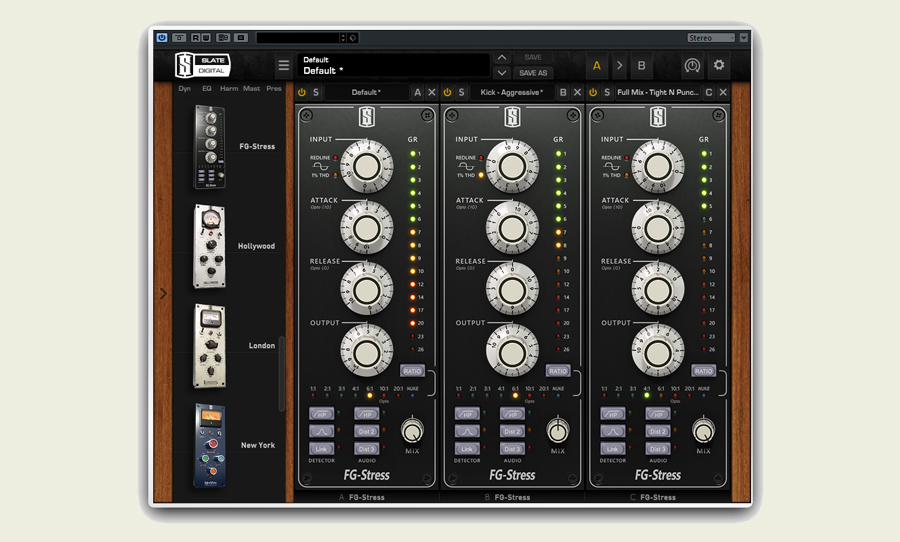Viewport: 900px width, 542px height.
Task: Enable detector bell filter on slot B
Action: point(467,431)
